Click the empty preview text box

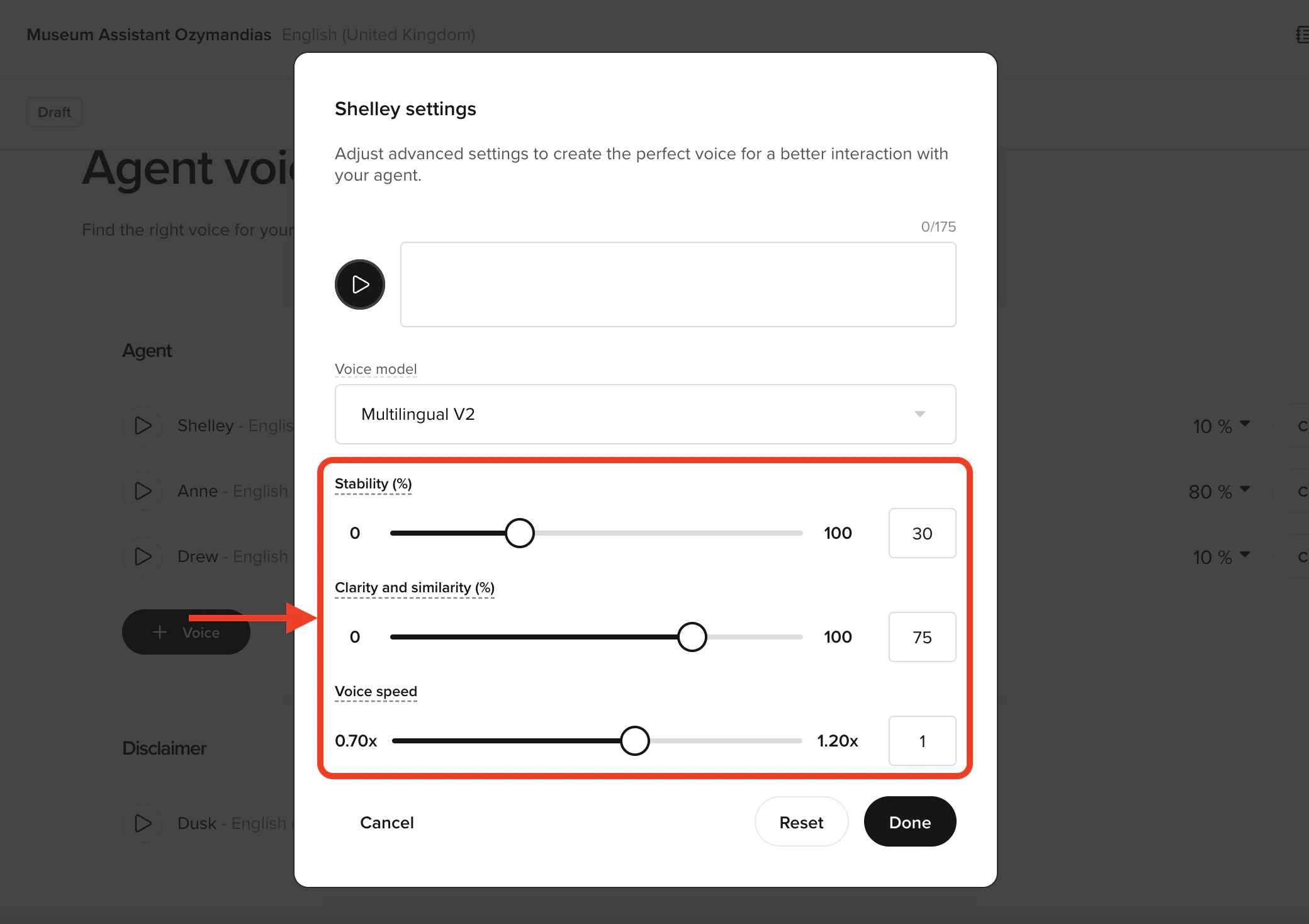pos(677,285)
